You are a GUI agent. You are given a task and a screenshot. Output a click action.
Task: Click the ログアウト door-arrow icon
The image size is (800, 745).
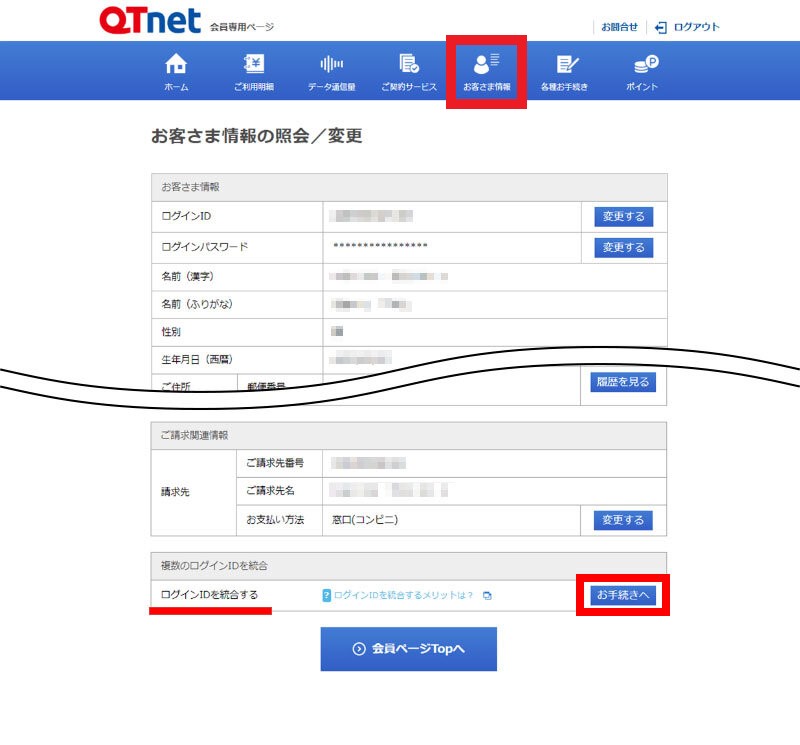[x=661, y=27]
